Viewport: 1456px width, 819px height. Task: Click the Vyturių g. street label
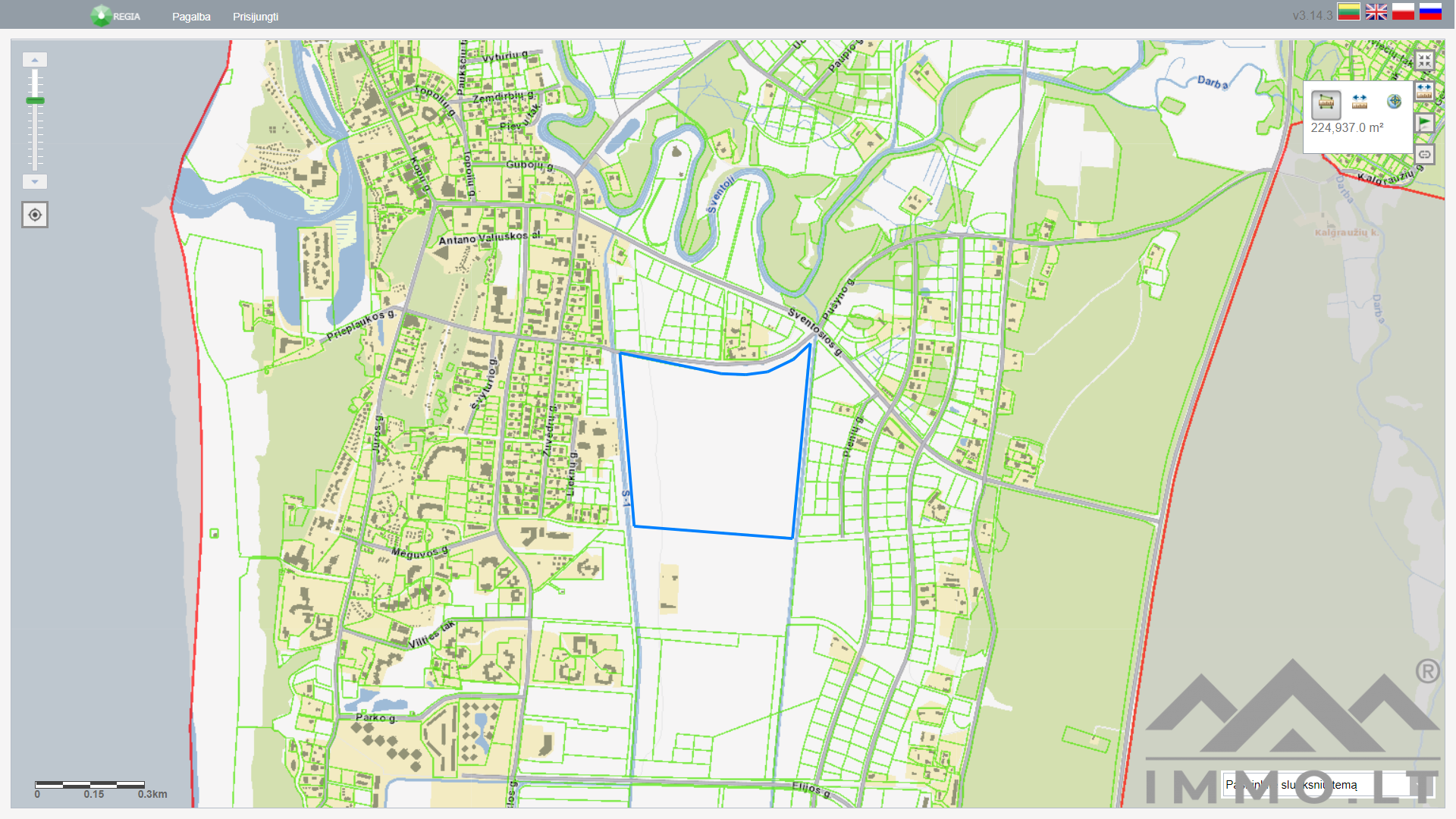coord(505,56)
